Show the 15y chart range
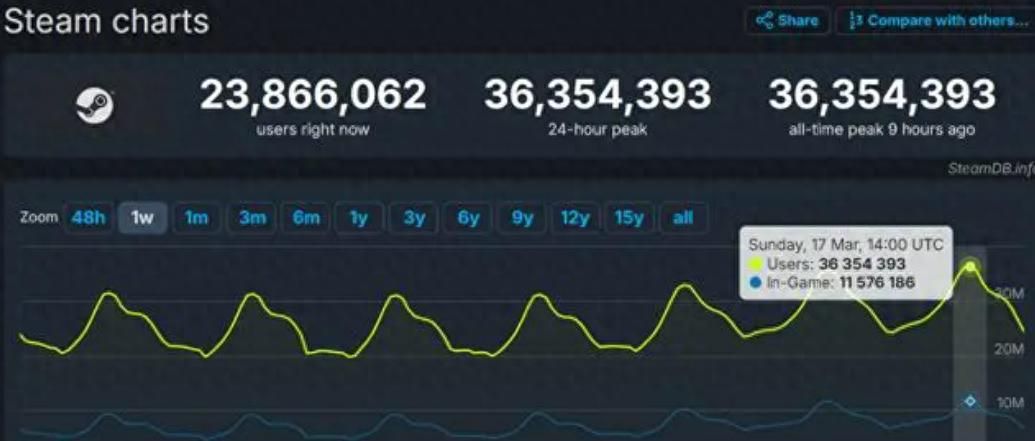The image size is (1035, 441). tap(628, 217)
